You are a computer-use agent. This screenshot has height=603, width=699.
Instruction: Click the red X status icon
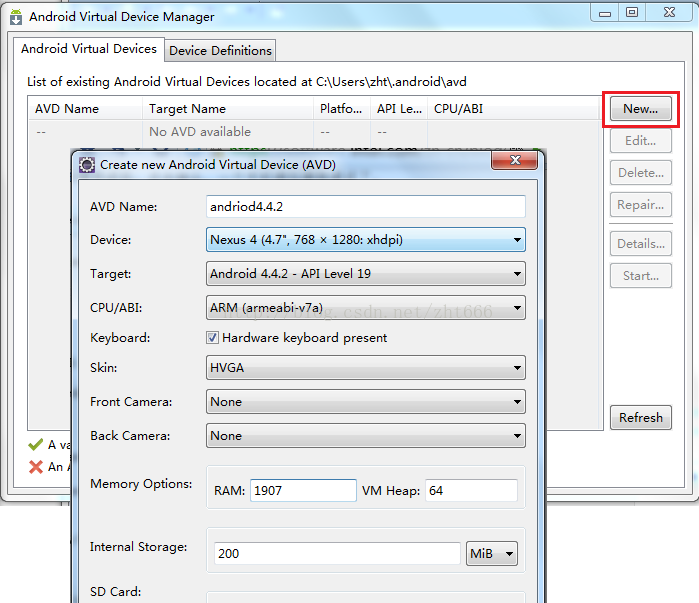tap(36, 467)
